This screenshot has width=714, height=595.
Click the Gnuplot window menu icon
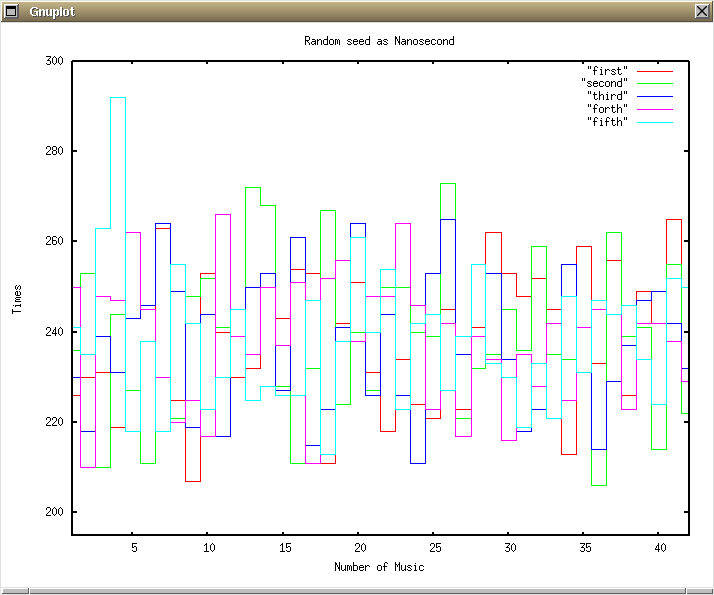[10, 11]
